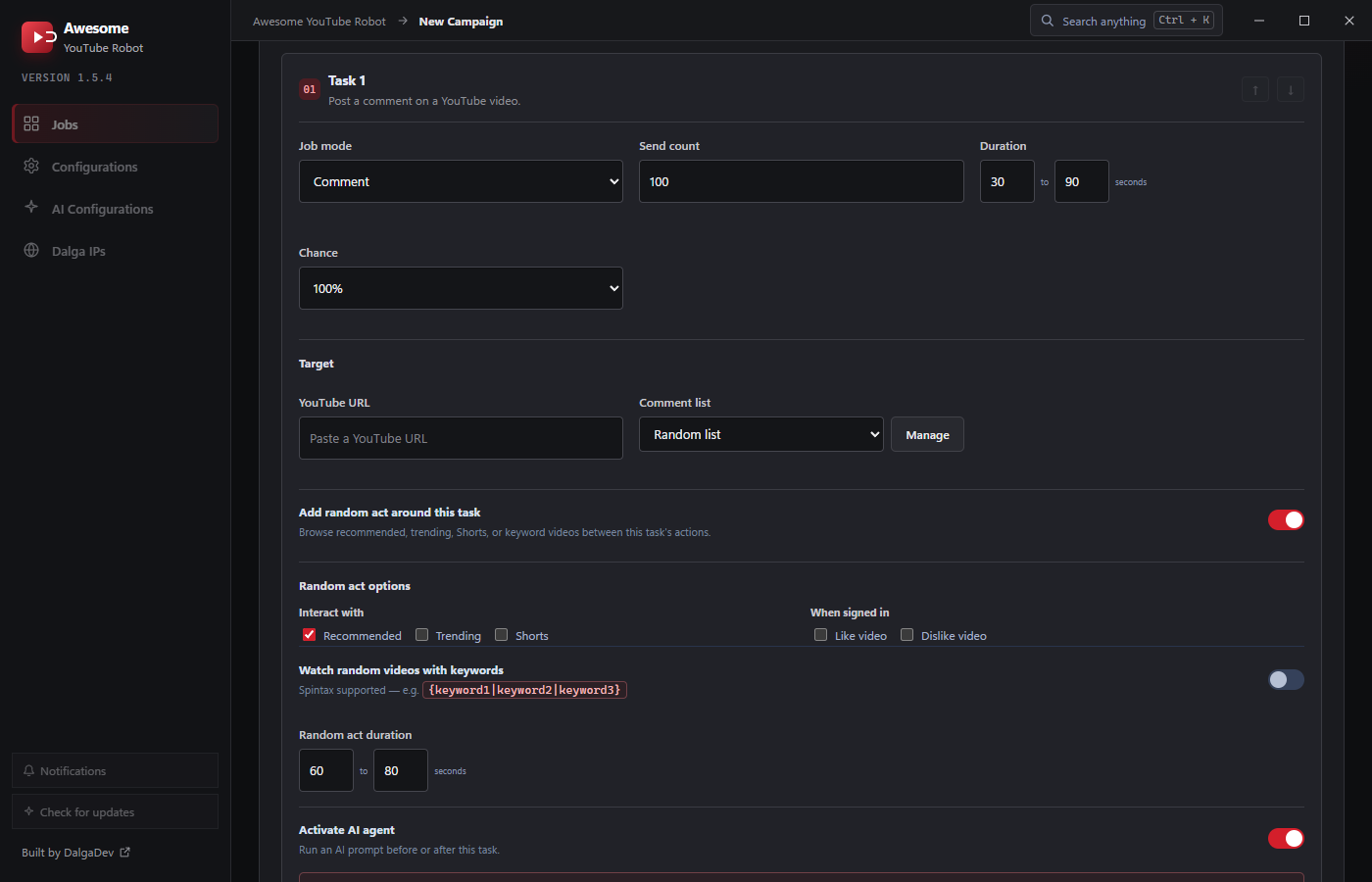The image size is (1372, 882).
Task: Click the Paste a YouTube URL field
Action: click(461, 438)
